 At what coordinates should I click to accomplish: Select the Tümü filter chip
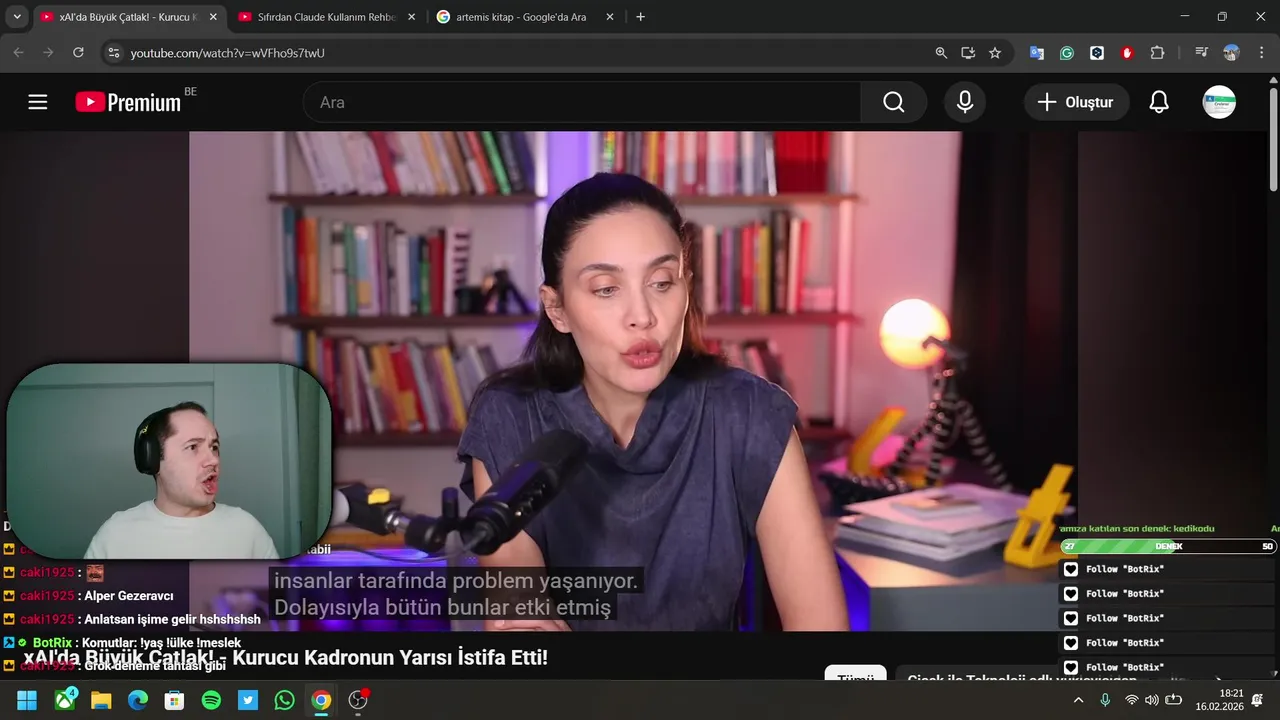pos(855,674)
